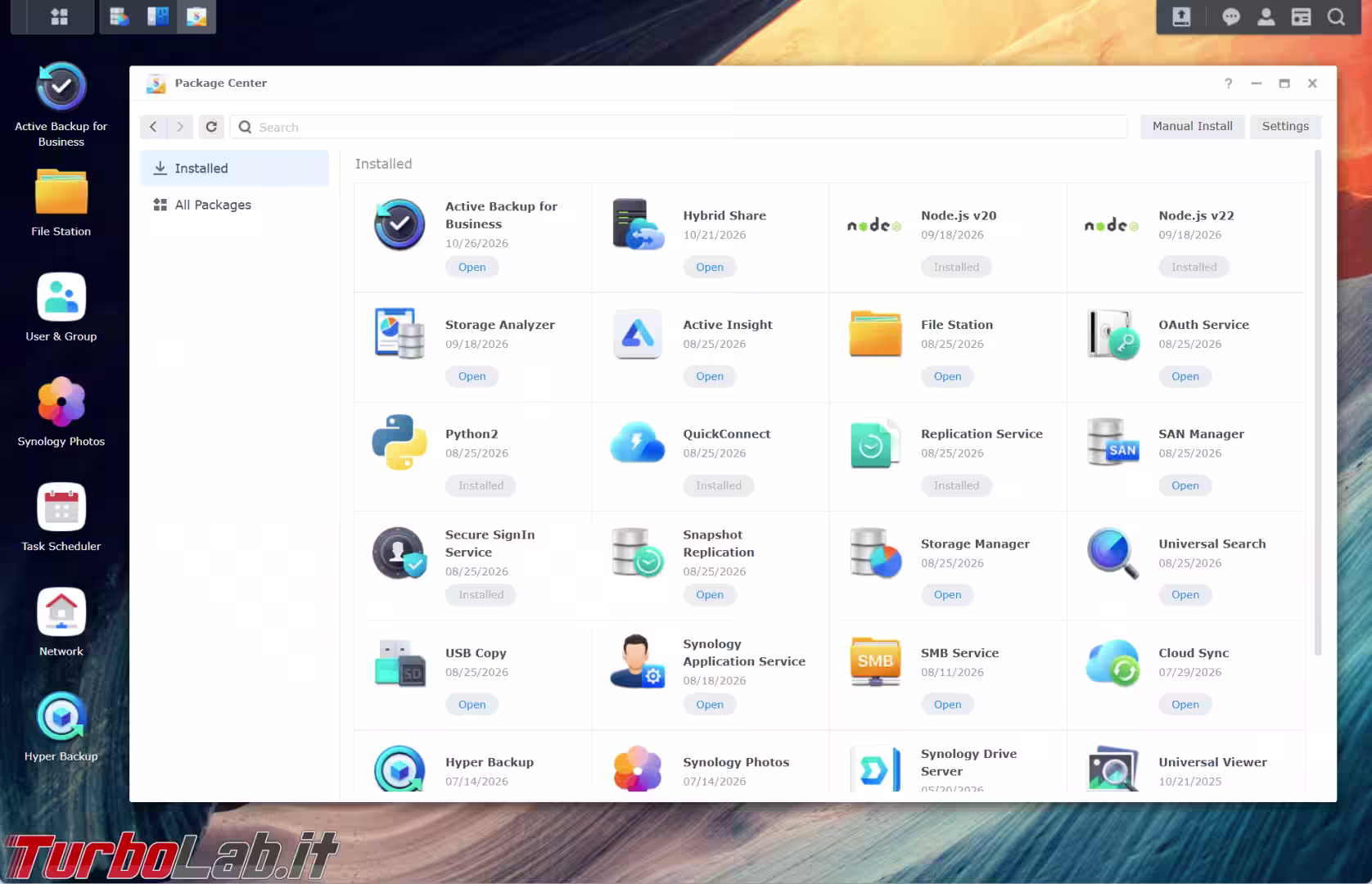Select the Cloud Sync package icon
Viewport: 1372px width, 884px height.
click(x=1112, y=661)
